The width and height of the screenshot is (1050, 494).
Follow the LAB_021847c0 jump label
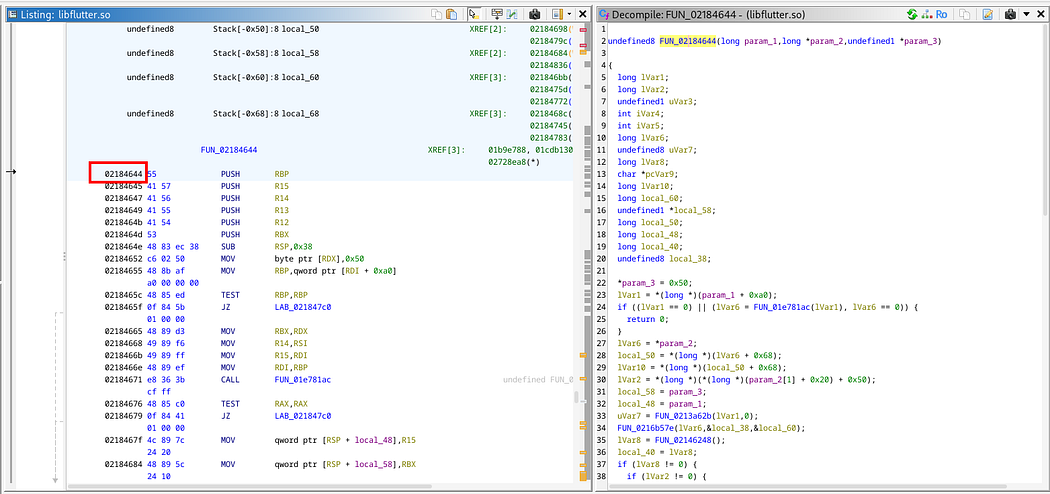(303, 307)
